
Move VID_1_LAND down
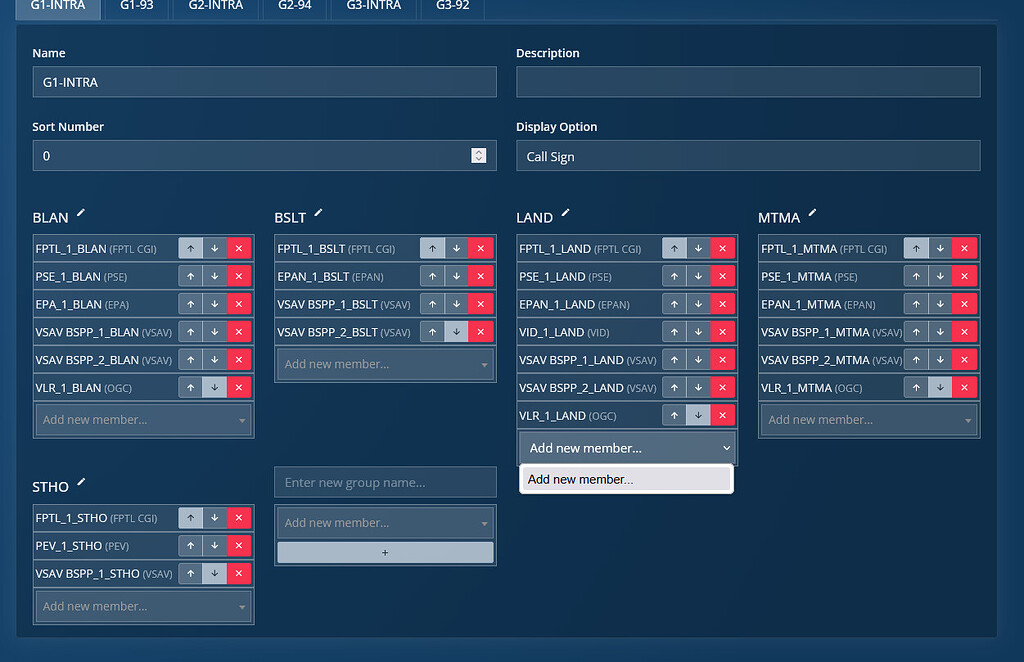(698, 332)
